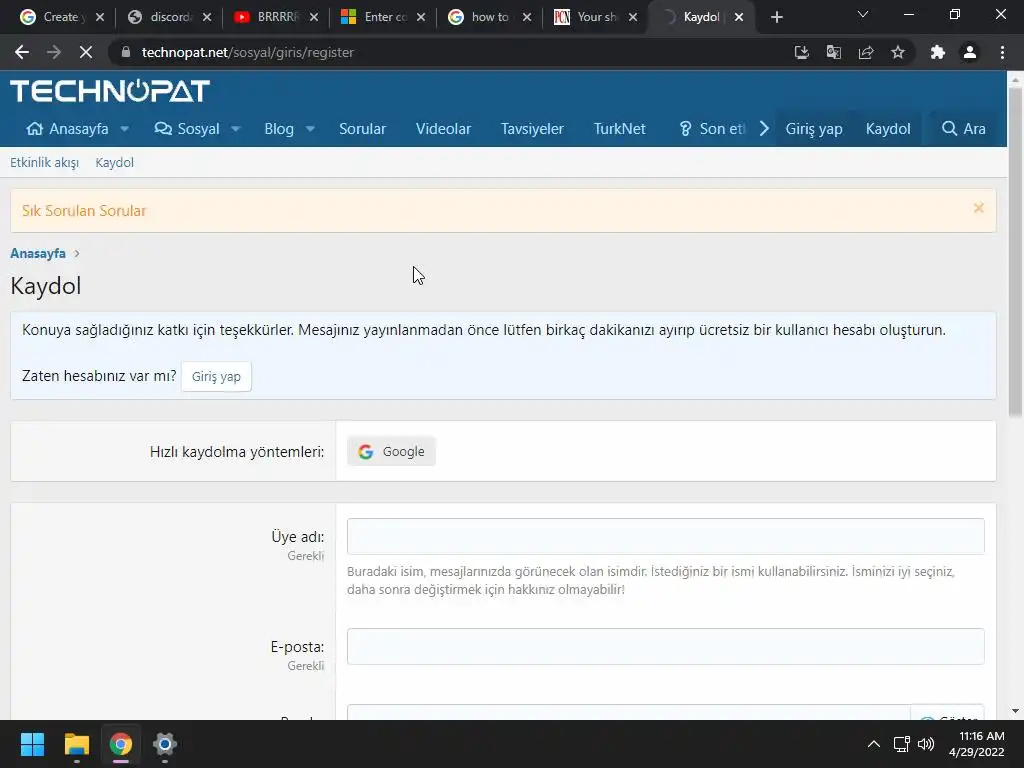The image size is (1024, 768).
Task: Switch to the 'Enter co' Microsoft tab
Action: tap(384, 17)
